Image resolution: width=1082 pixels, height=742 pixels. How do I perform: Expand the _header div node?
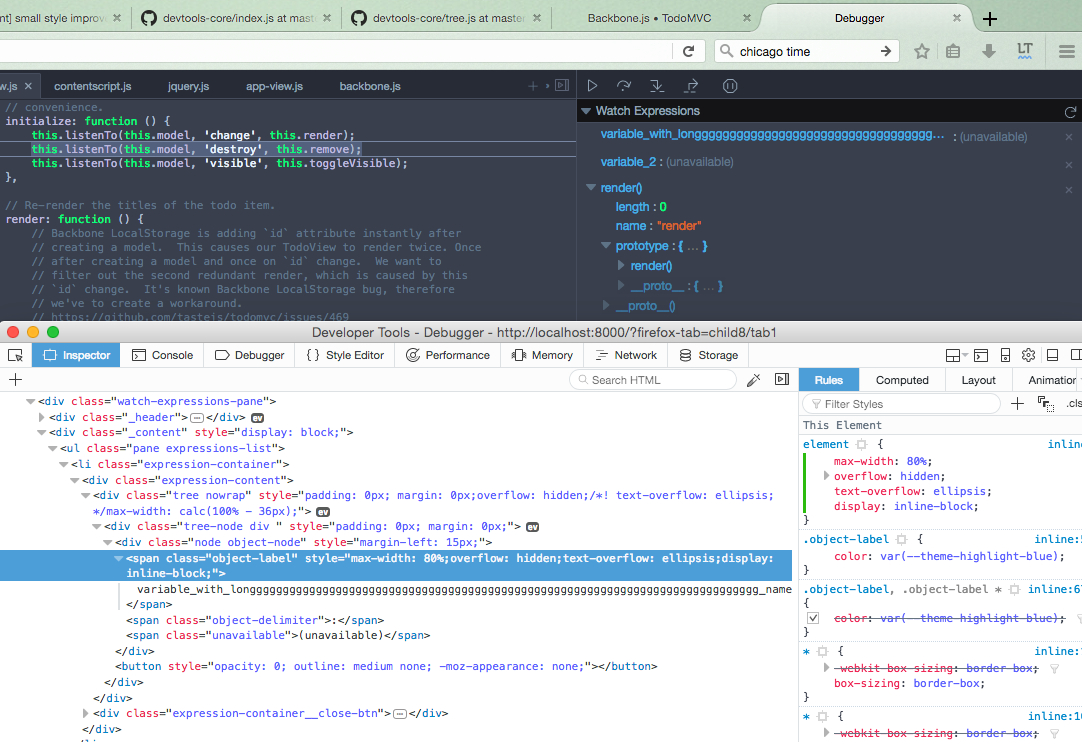[x=41, y=418]
